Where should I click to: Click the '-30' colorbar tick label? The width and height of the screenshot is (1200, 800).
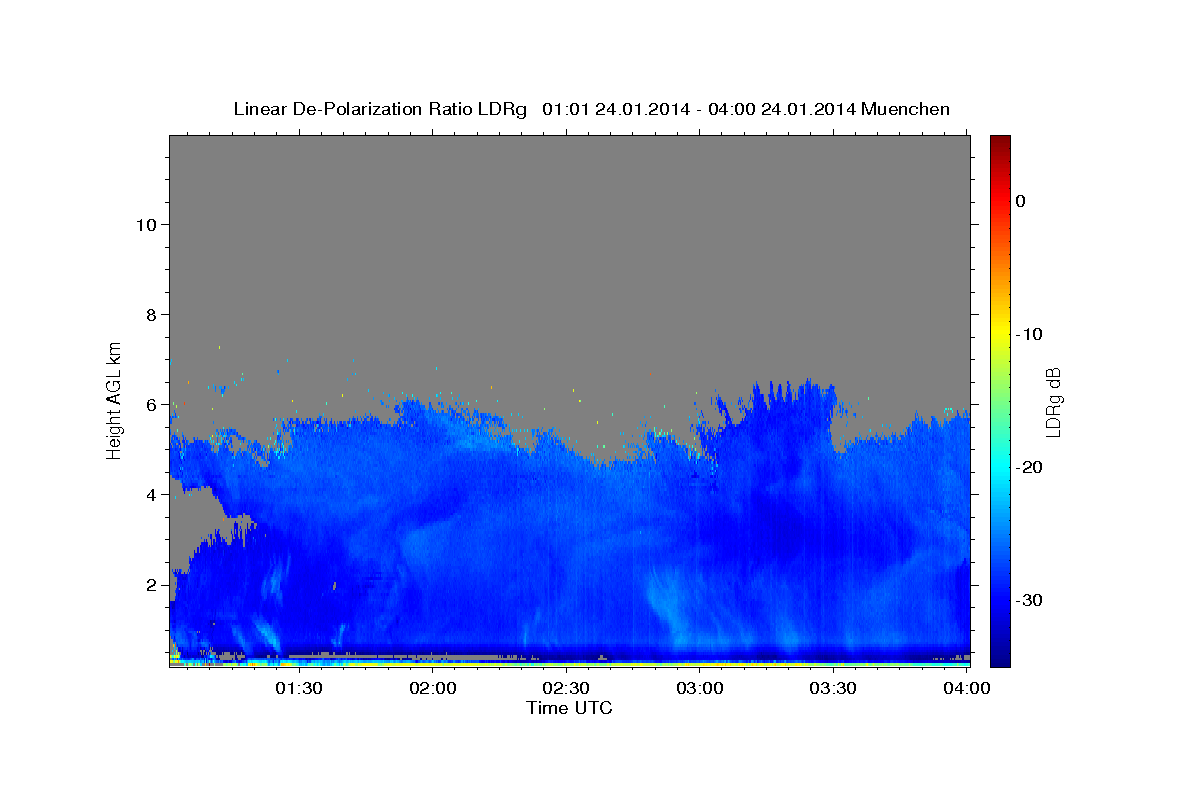[x=1030, y=600]
